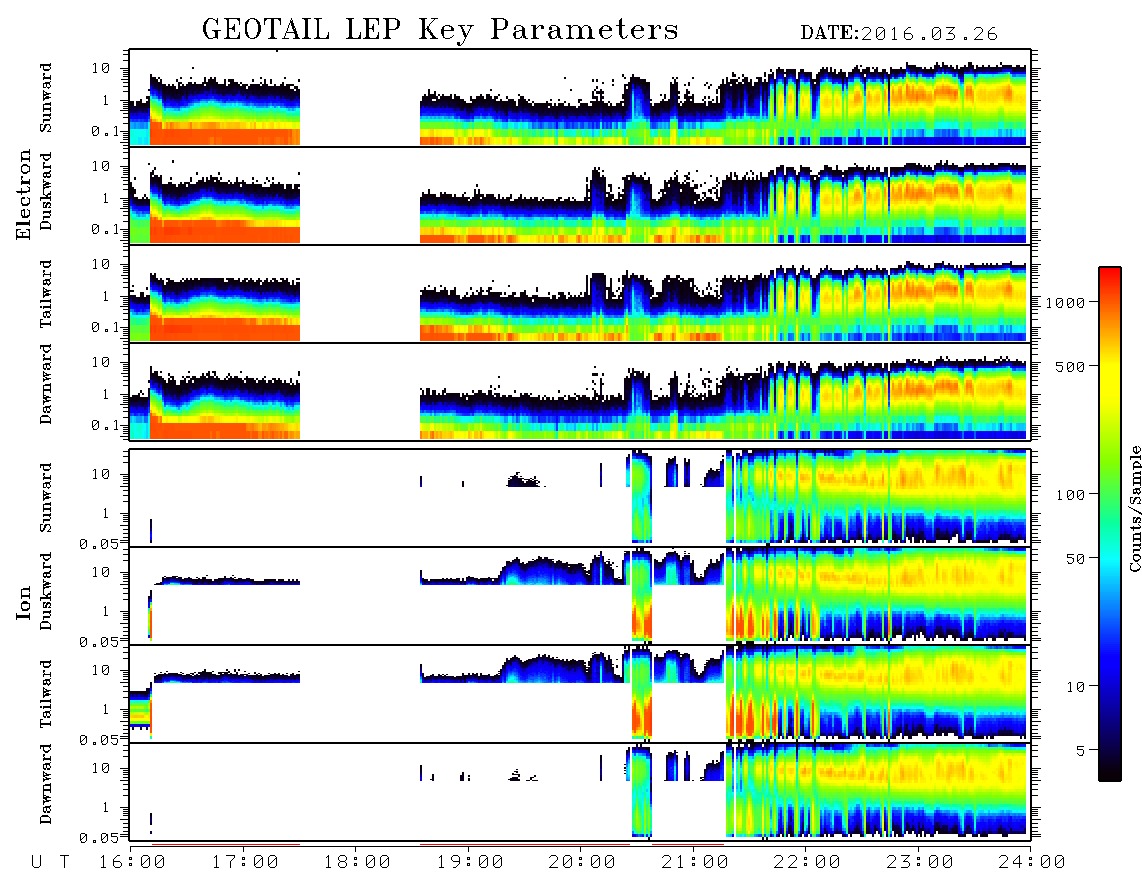Click the Ion Dawnward panel label
The height and width of the screenshot is (880, 1142).
click(x=46, y=784)
